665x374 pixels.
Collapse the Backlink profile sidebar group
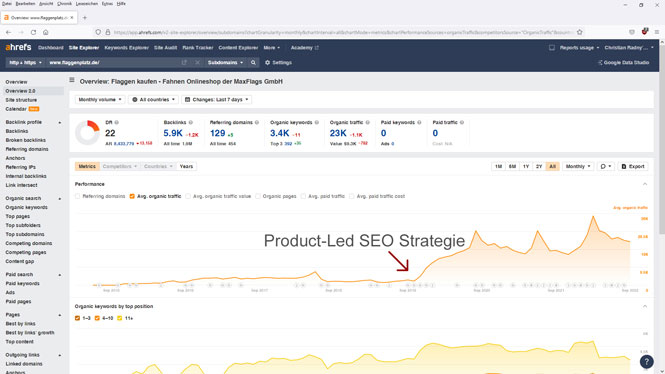pos(59,123)
